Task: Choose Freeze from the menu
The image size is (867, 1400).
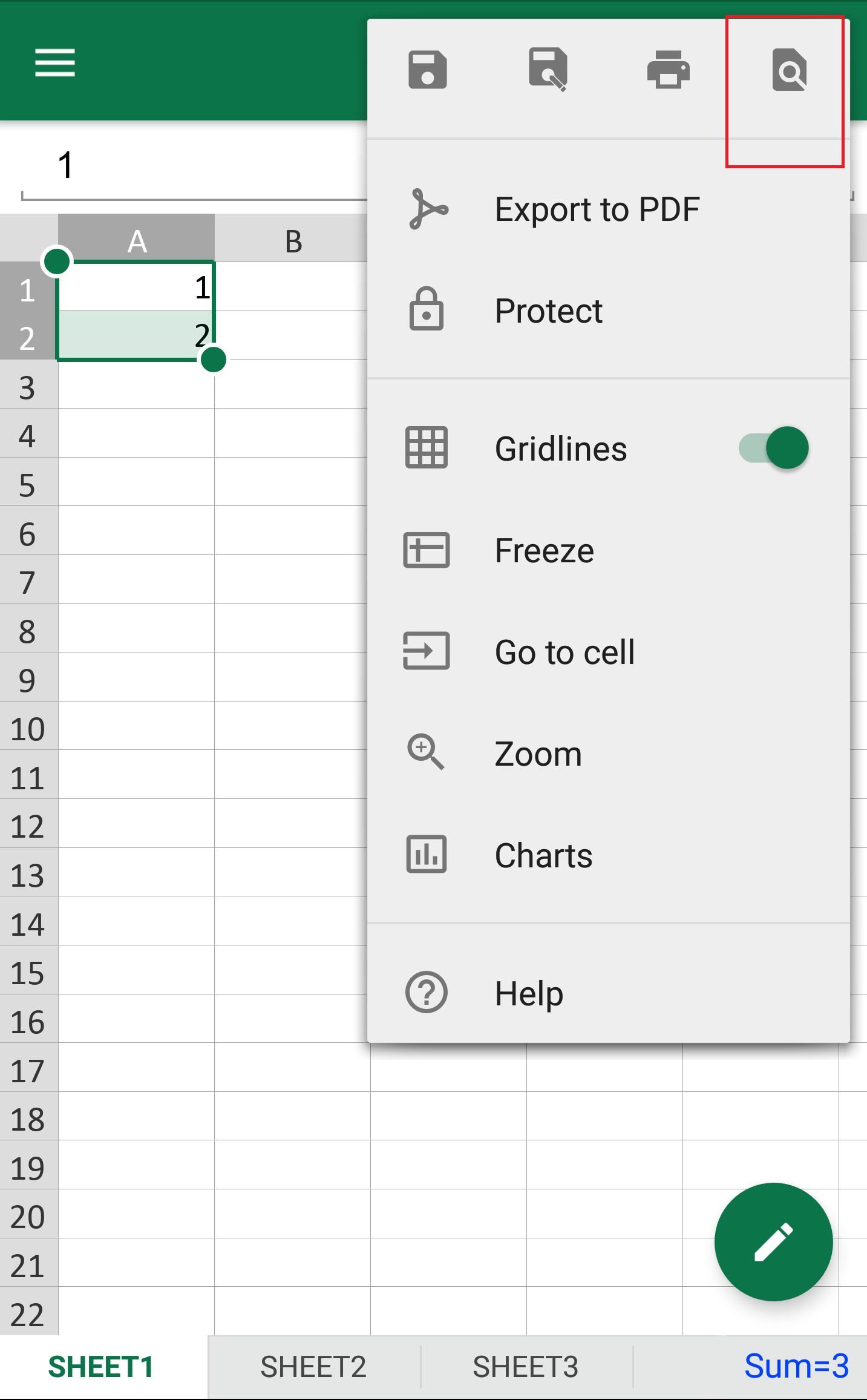Action: point(608,550)
